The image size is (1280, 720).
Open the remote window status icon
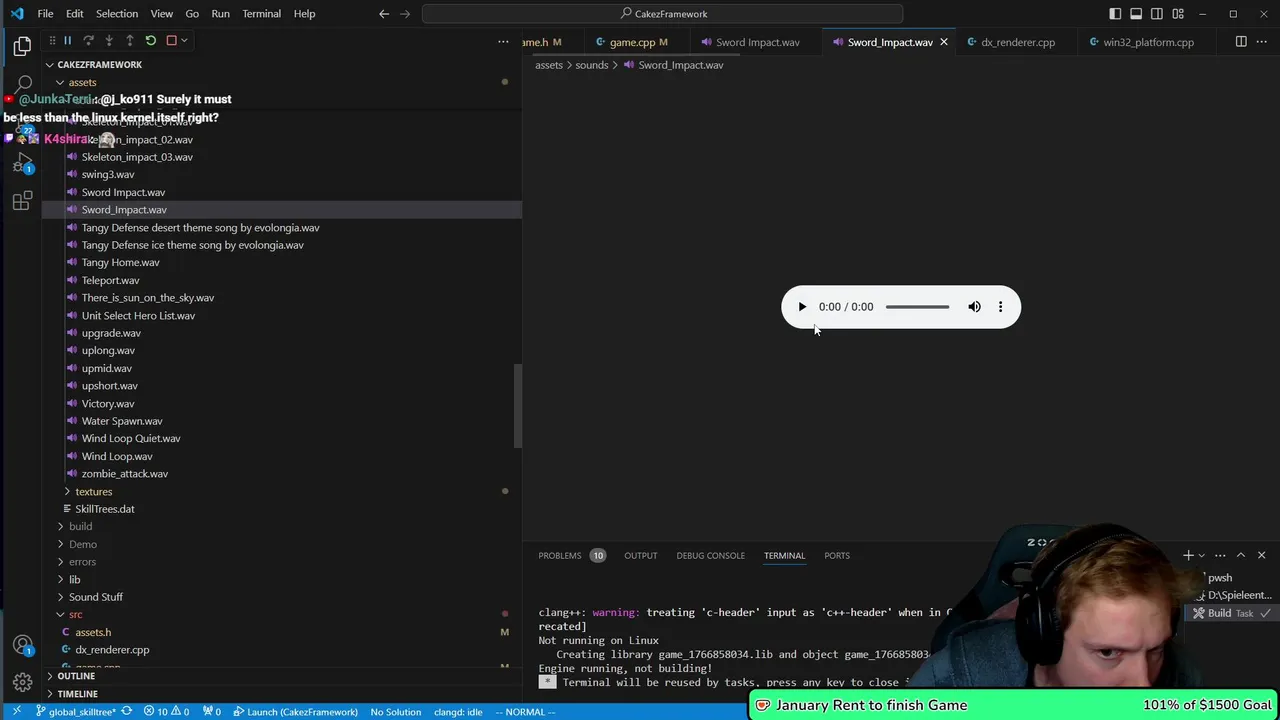pos(16,712)
